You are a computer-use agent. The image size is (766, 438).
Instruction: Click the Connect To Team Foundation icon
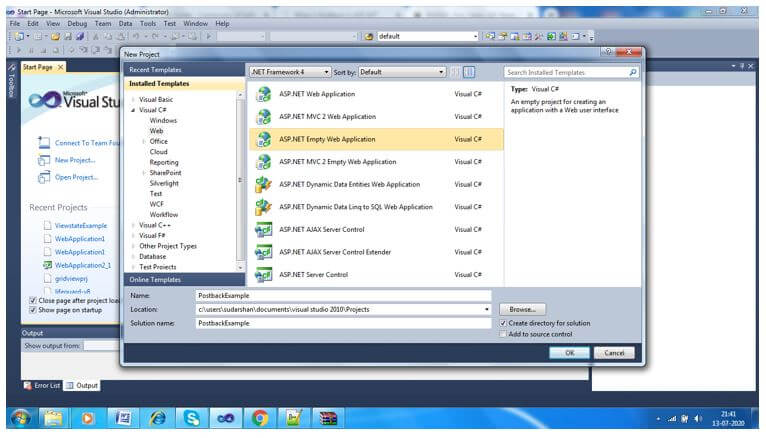[44, 143]
